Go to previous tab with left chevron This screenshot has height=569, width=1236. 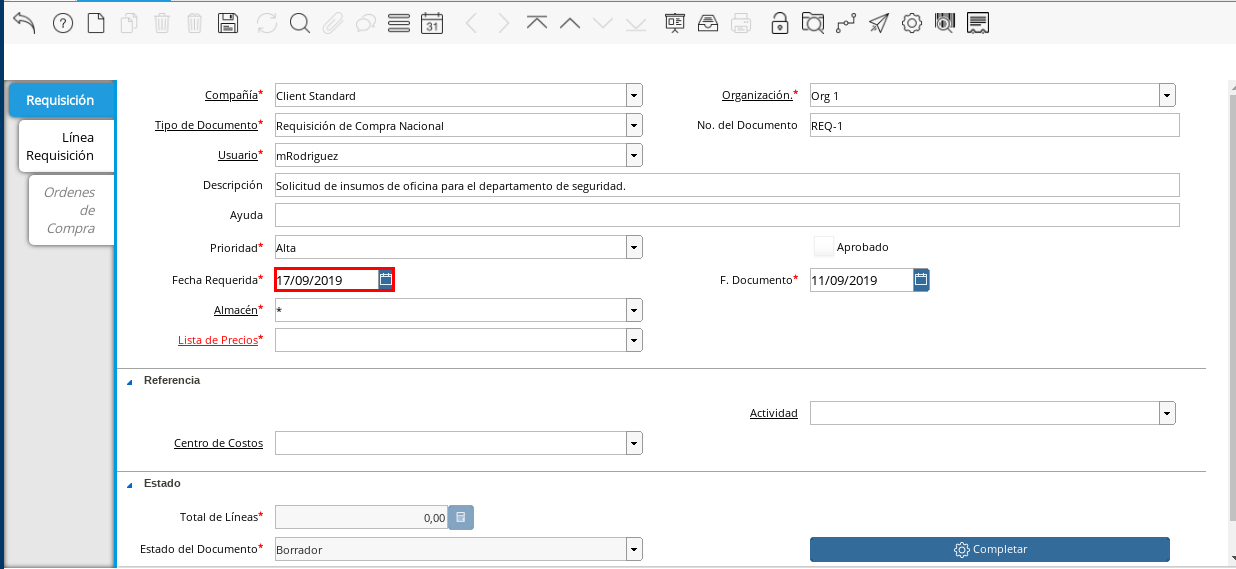coord(471,23)
